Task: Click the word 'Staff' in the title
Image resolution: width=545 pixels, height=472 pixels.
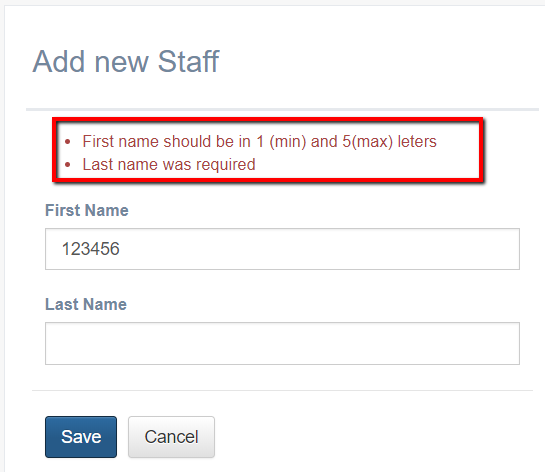Action: point(188,62)
